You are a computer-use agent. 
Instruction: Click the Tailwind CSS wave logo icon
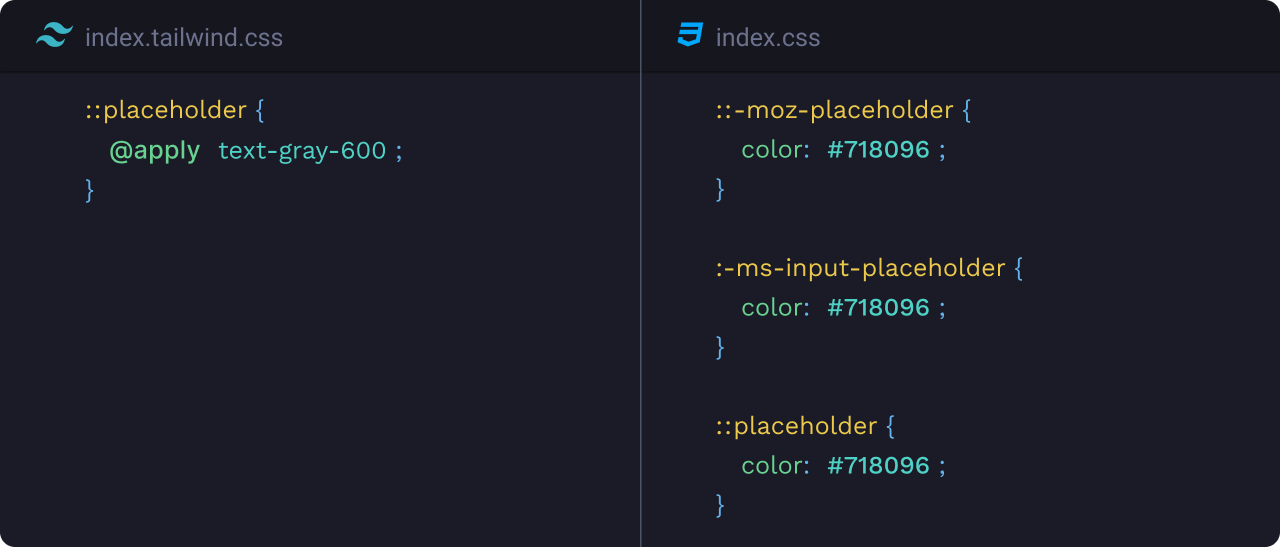pos(54,36)
